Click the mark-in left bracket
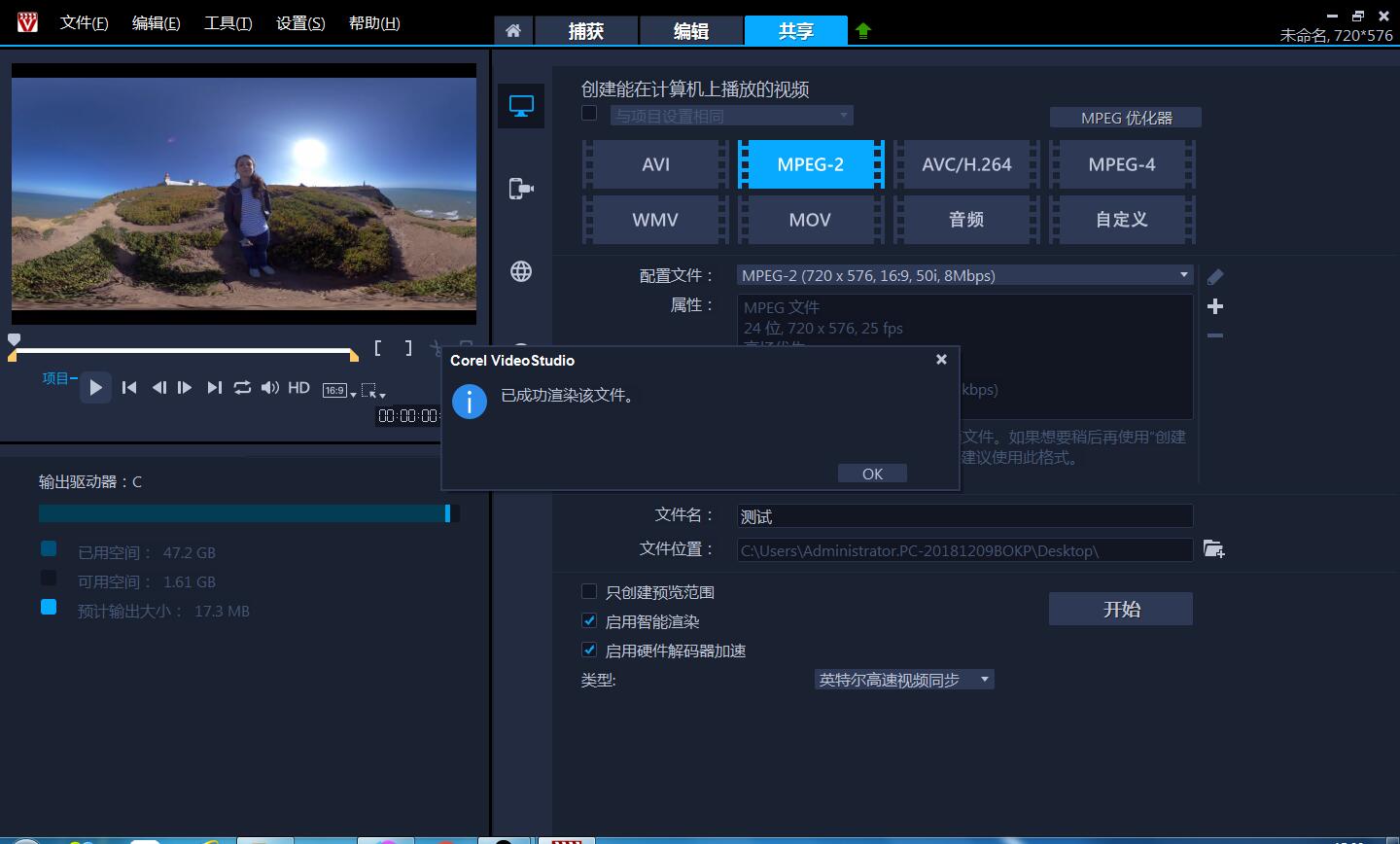The height and width of the screenshot is (844, 1400). click(x=378, y=348)
